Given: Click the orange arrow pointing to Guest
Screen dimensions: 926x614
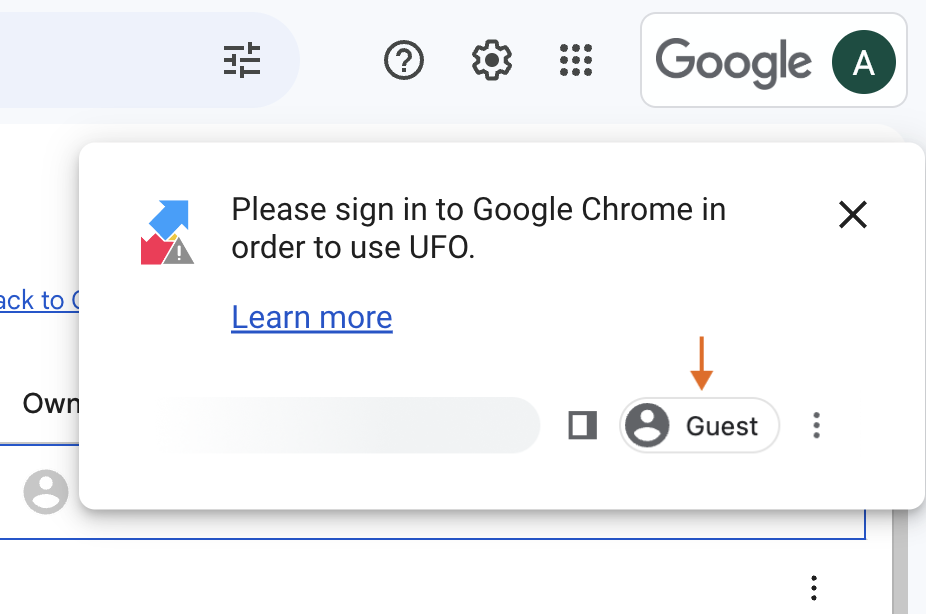Looking at the screenshot, I should [x=701, y=363].
